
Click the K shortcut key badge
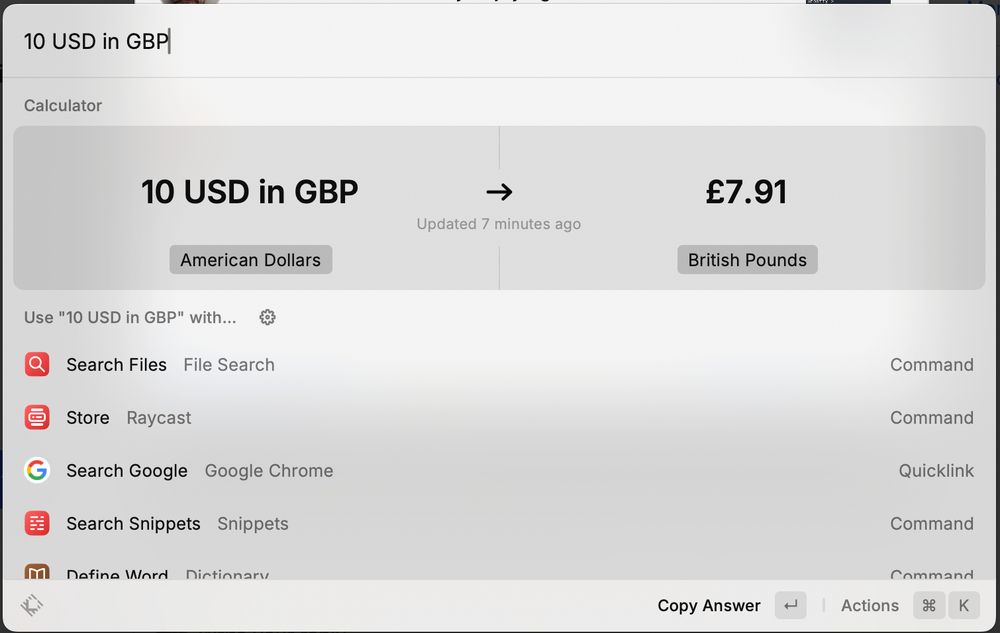[x=964, y=606]
